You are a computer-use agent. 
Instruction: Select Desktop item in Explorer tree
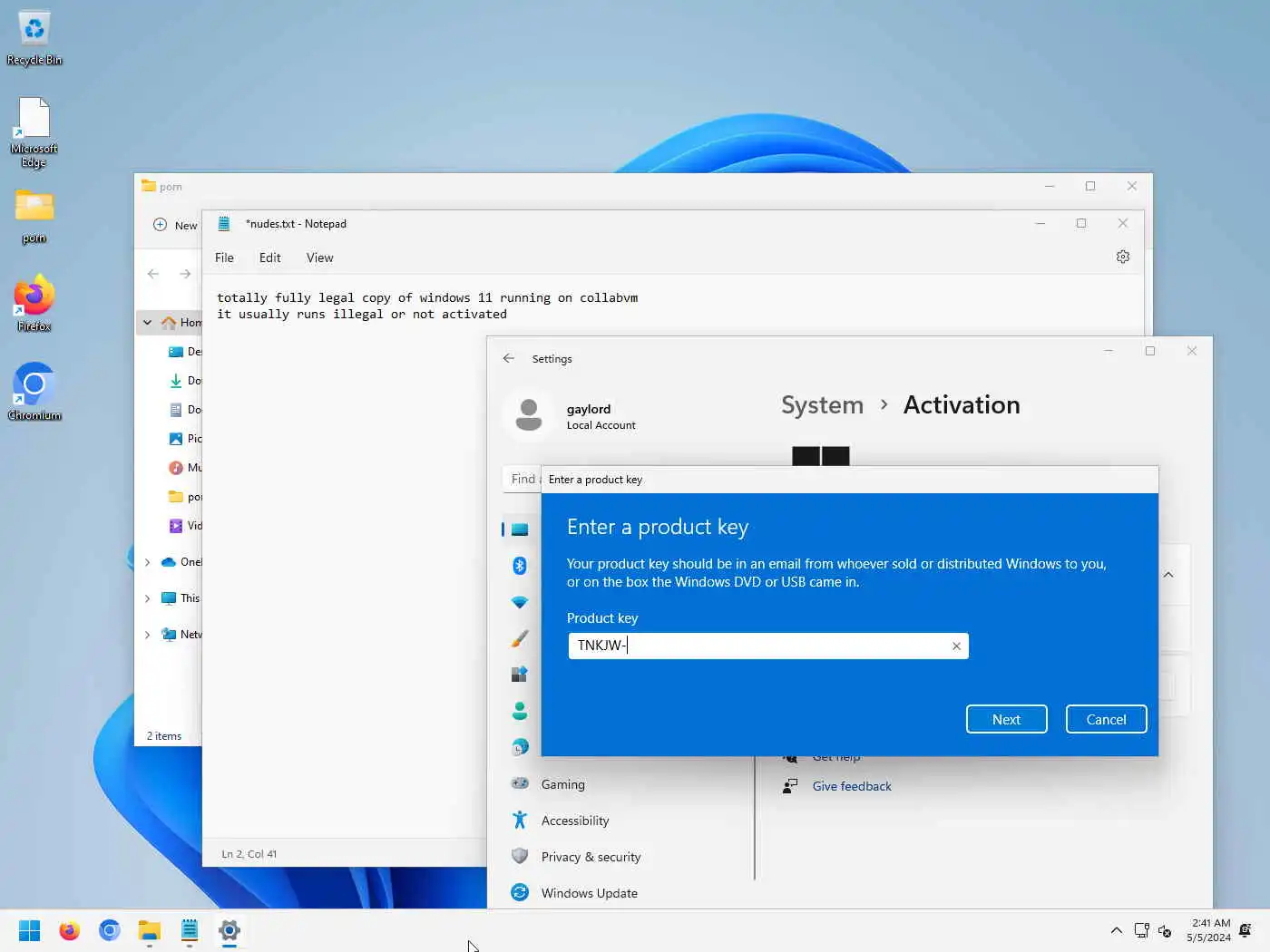[x=185, y=352]
